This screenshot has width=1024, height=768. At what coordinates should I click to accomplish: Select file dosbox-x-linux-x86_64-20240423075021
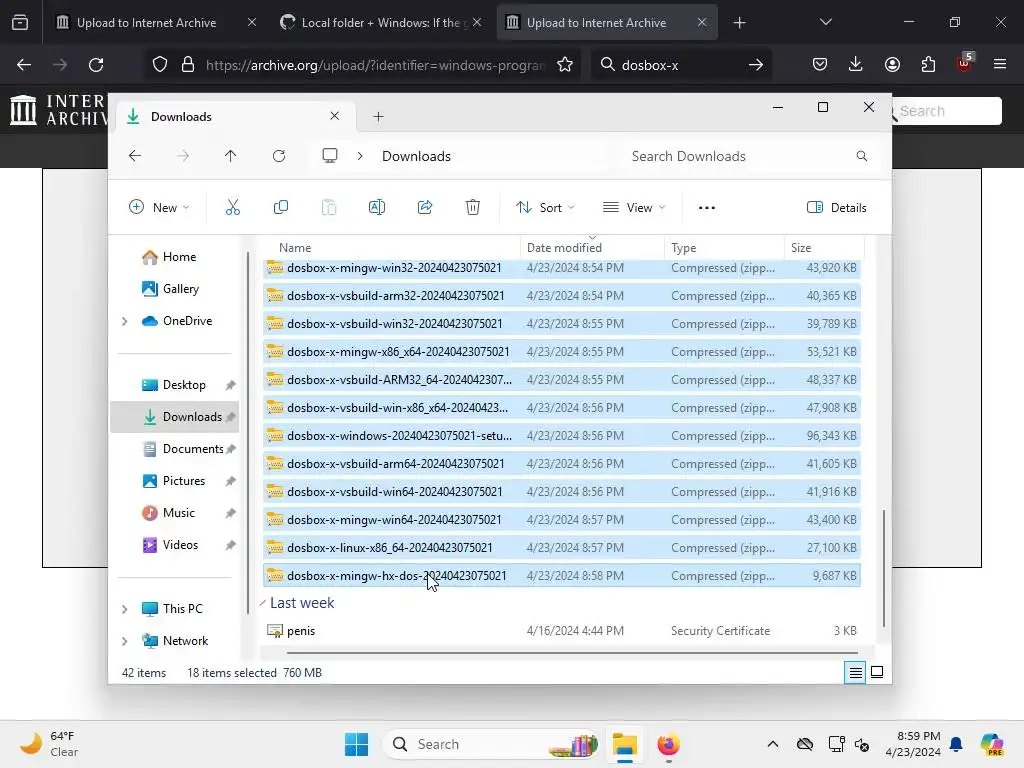[x=562, y=548]
